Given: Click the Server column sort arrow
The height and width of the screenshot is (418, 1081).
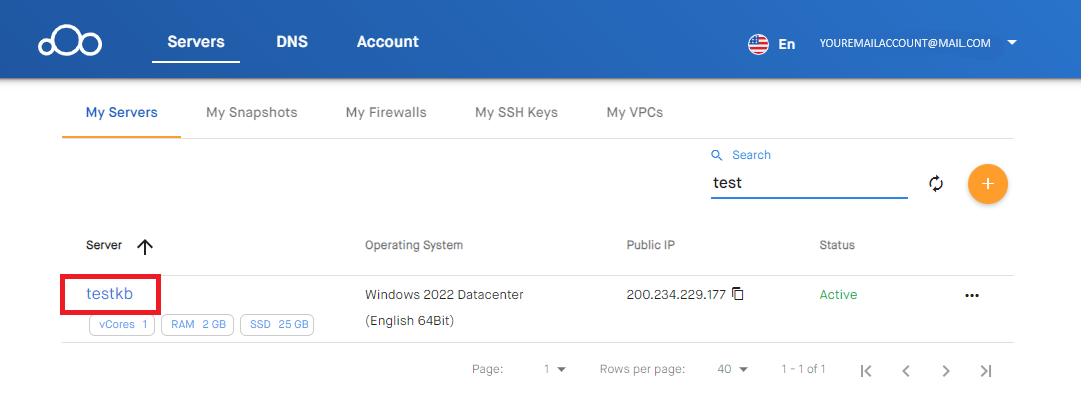Looking at the screenshot, I should tap(144, 247).
